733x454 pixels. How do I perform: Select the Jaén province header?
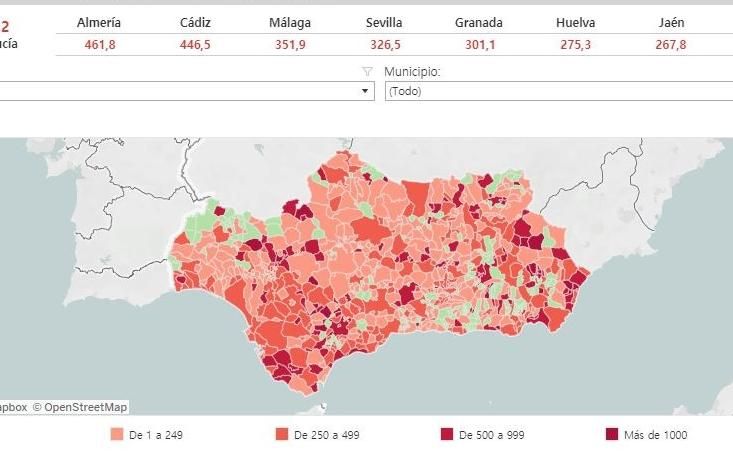click(x=671, y=22)
